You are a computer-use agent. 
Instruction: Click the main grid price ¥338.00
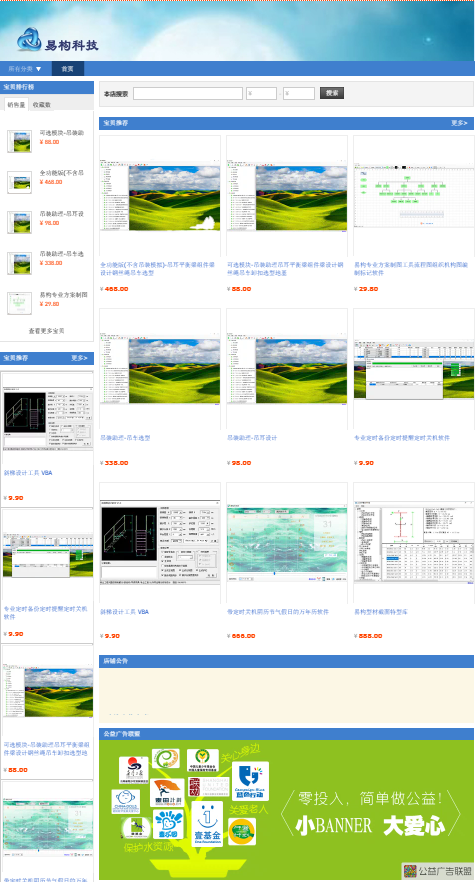(114, 463)
